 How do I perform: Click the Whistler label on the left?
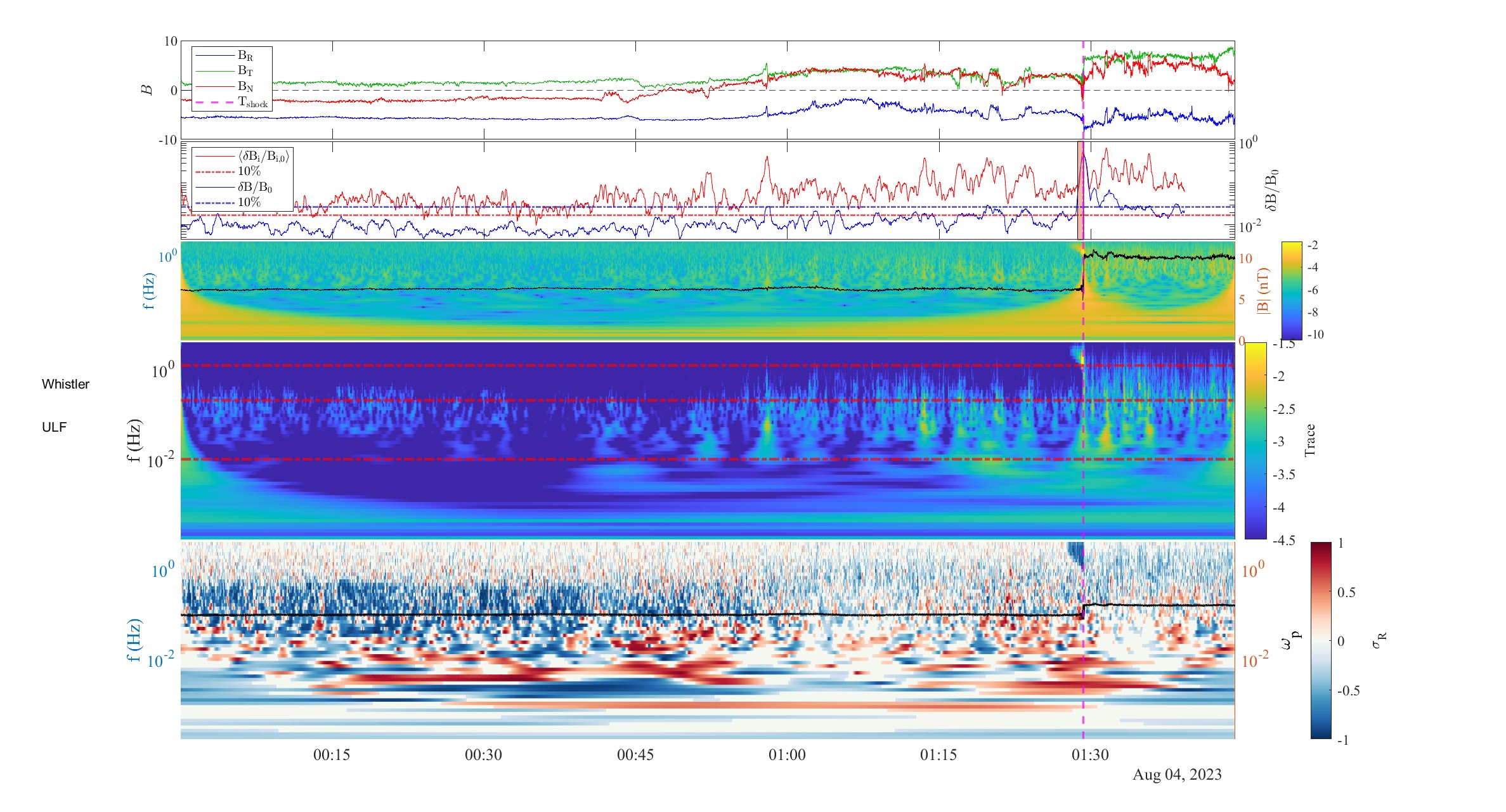click(x=65, y=384)
